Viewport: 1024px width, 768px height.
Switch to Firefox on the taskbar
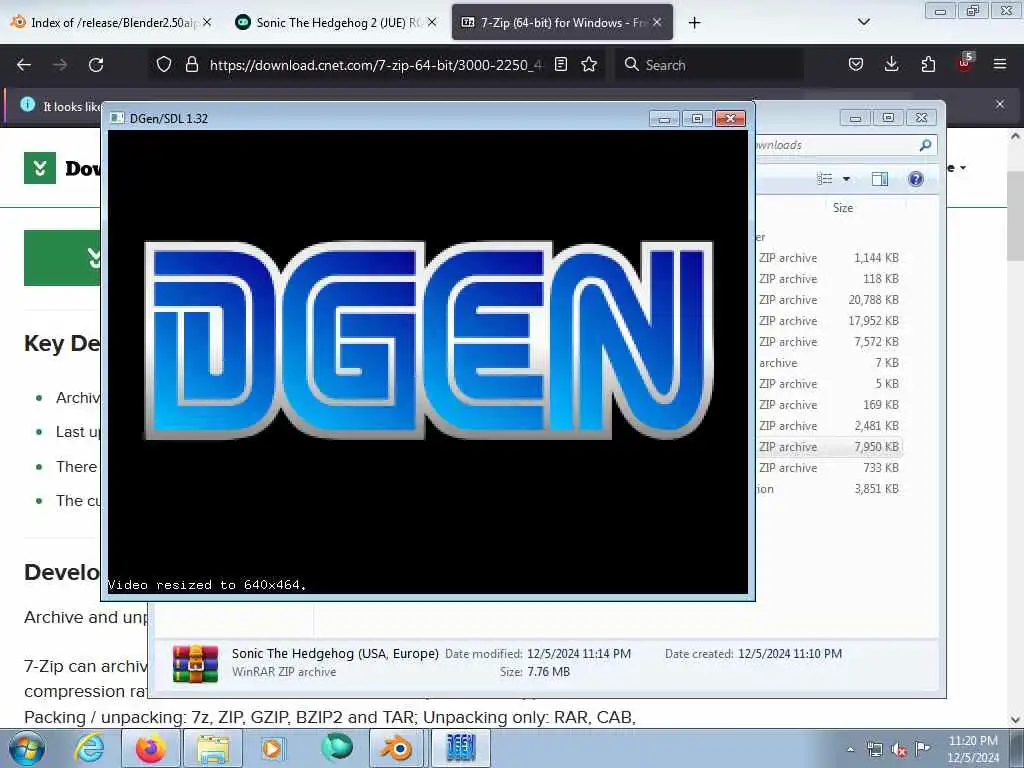pos(151,748)
